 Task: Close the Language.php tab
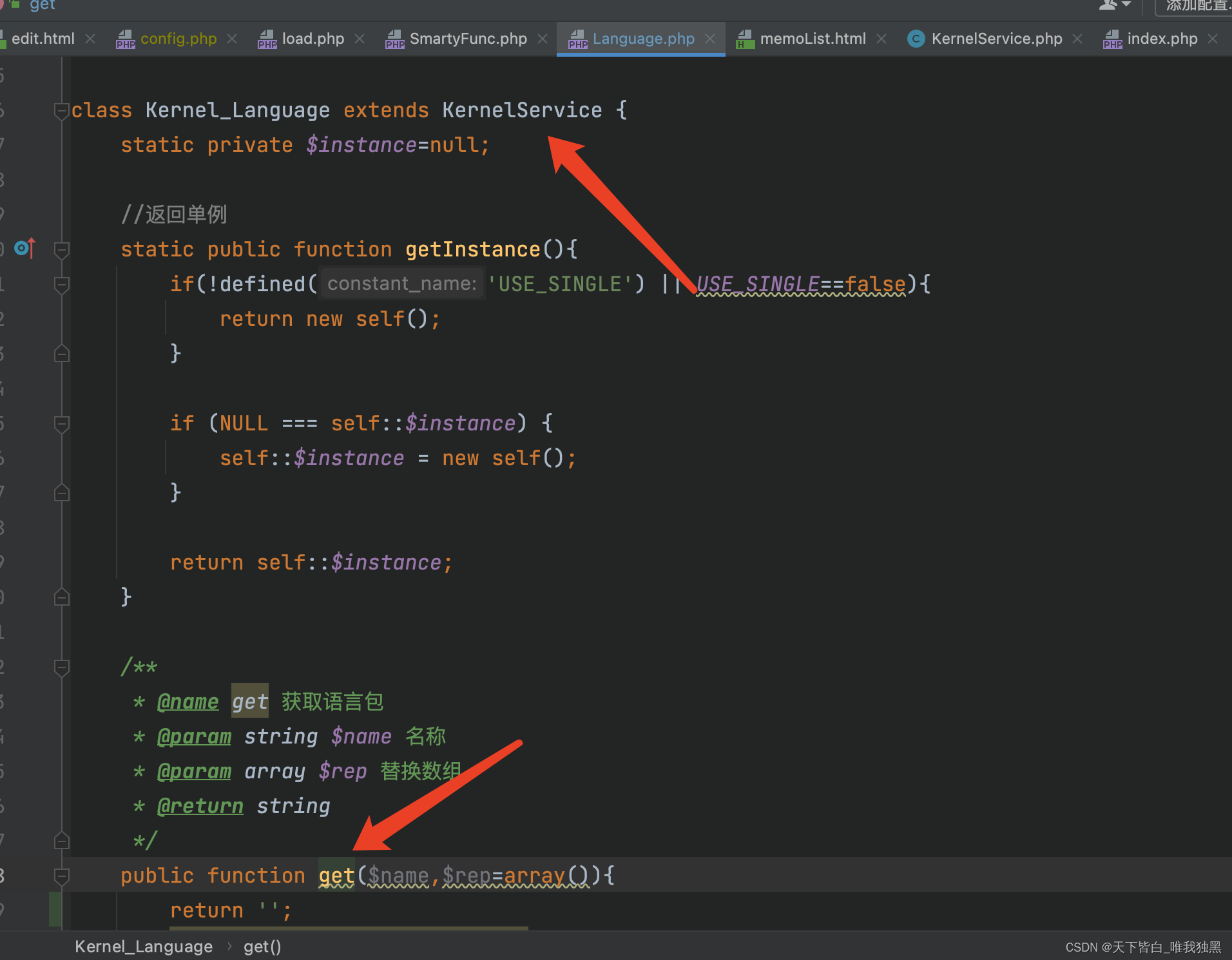pyautogui.click(x=710, y=39)
